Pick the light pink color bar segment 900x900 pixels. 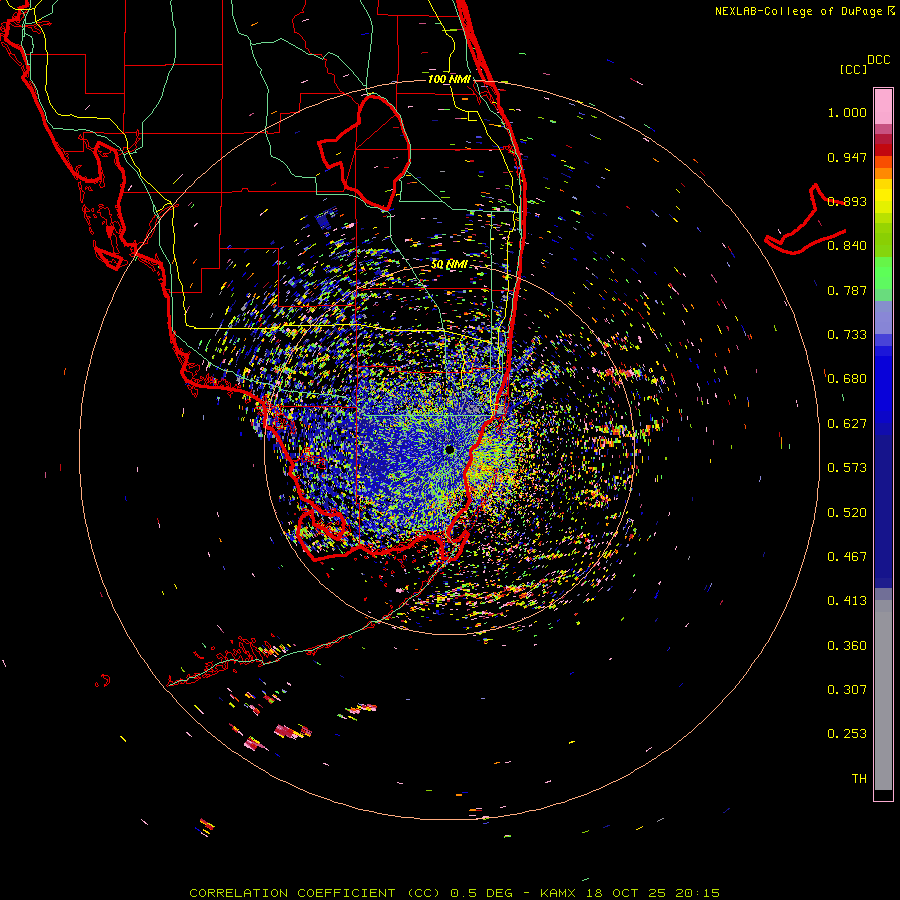coord(883,106)
